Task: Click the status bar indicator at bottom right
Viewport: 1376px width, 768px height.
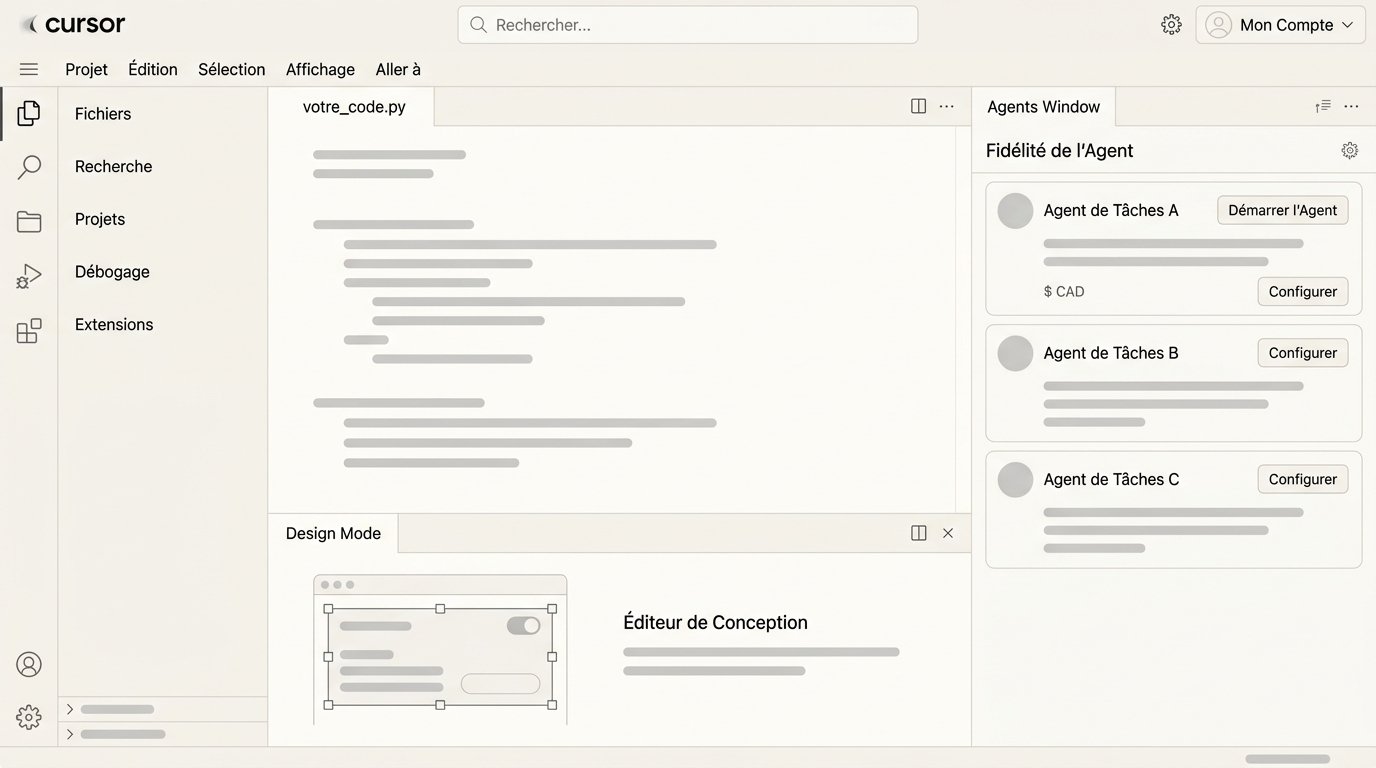Action: point(1287,759)
